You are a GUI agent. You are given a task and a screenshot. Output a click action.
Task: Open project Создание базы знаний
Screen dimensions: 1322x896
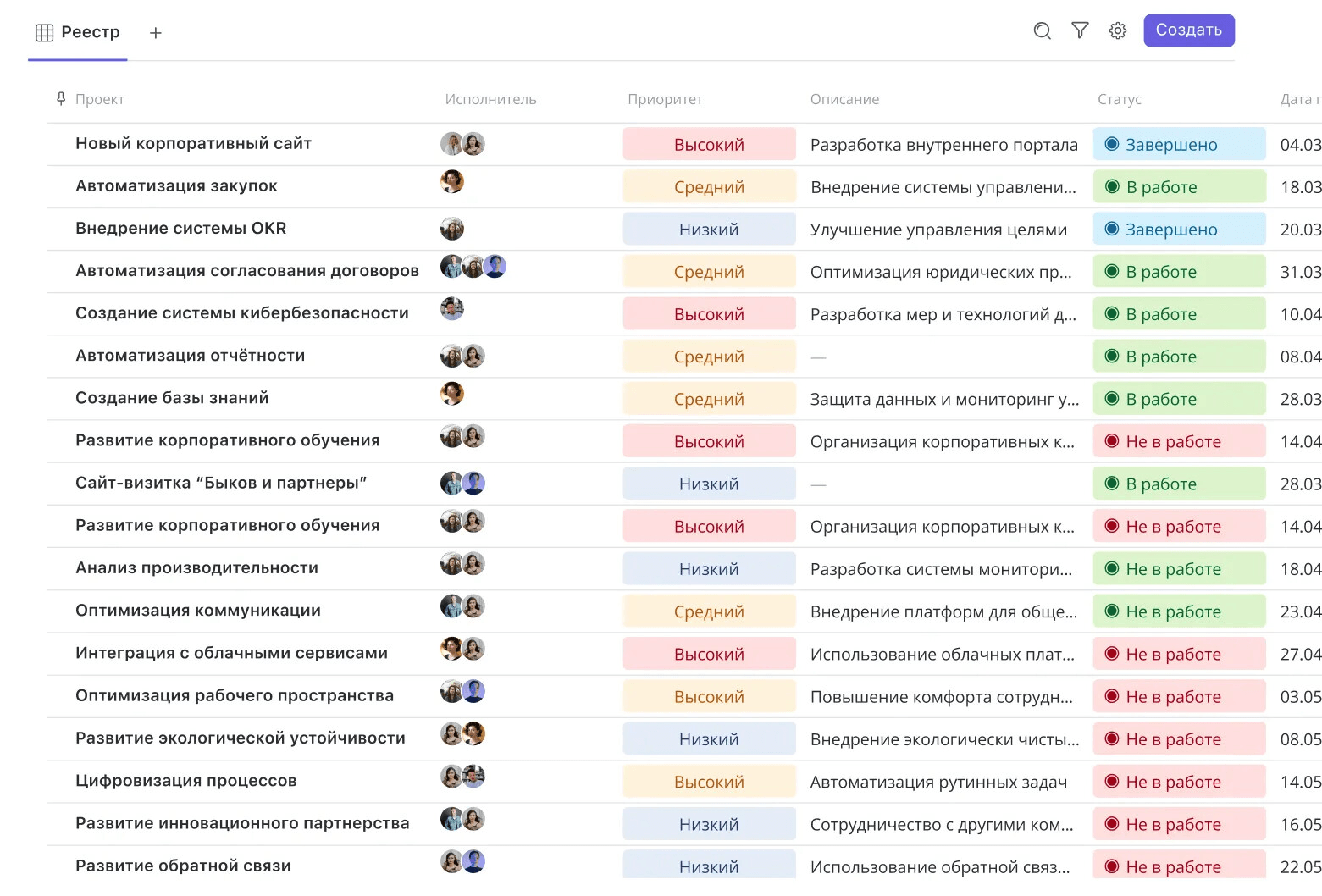click(x=172, y=398)
